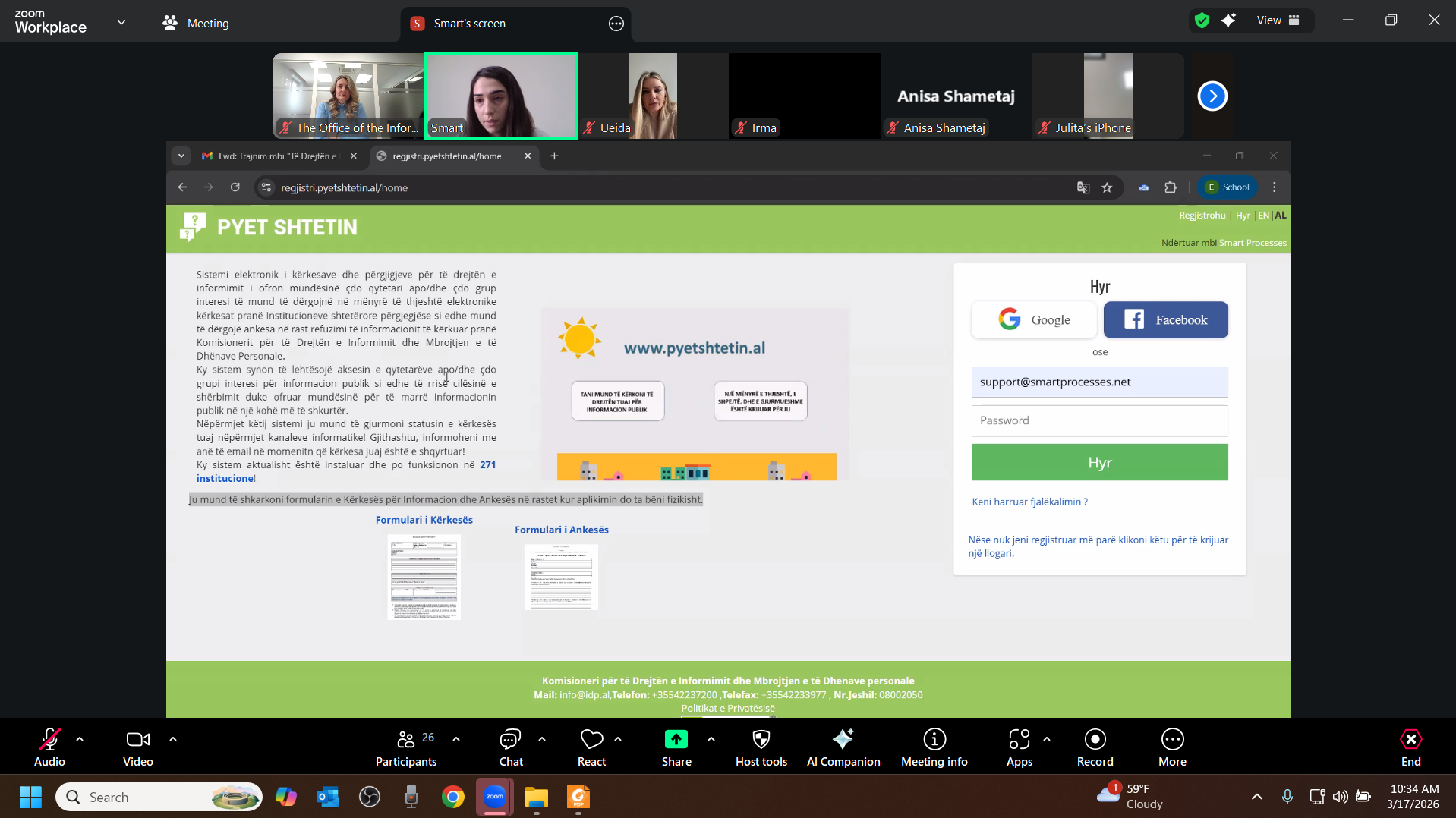
Task: Click the green Share screen icon
Action: pyautogui.click(x=676, y=739)
